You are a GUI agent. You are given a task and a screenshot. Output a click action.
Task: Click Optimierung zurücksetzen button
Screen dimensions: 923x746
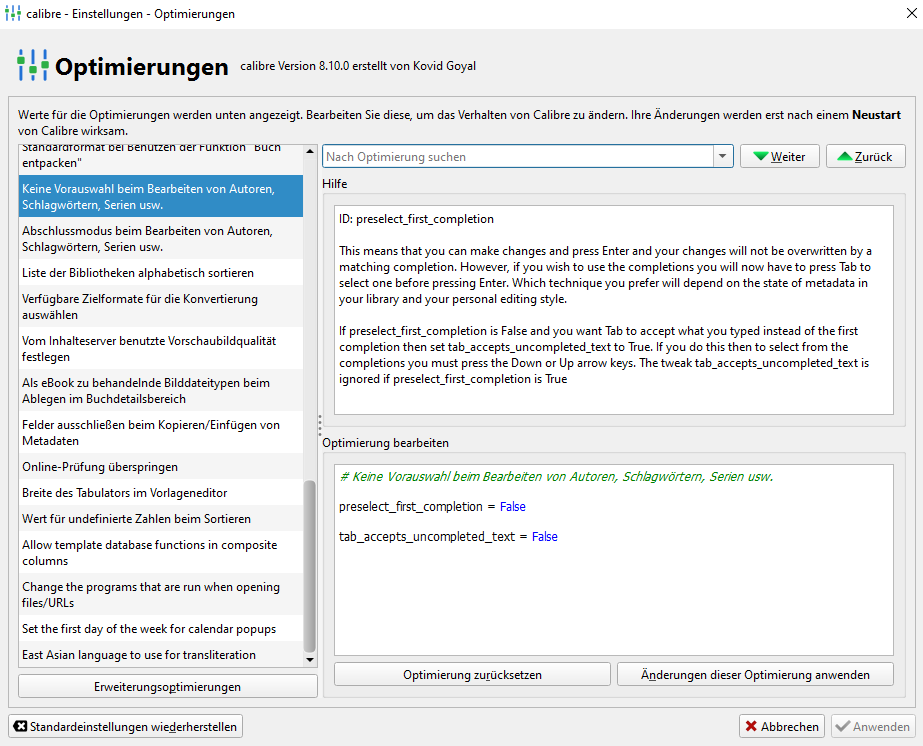472,675
